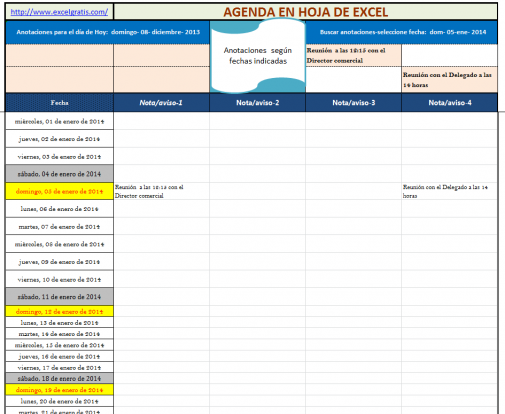Image resolution: width=505 pixels, height=414 pixels.
Task: Select the yellow 'domingo, 05 de enero de 2014' cell
Action: [59, 191]
